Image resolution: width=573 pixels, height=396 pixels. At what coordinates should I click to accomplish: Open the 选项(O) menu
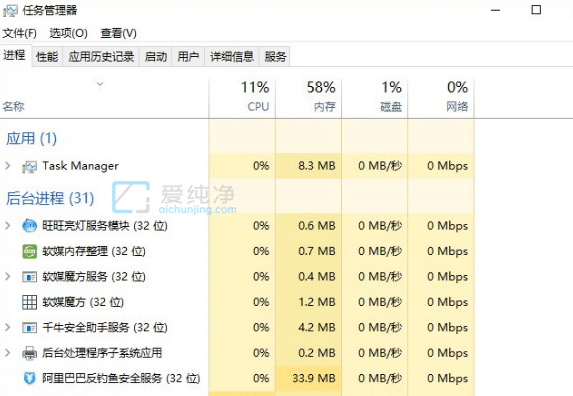click(x=68, y=33)
